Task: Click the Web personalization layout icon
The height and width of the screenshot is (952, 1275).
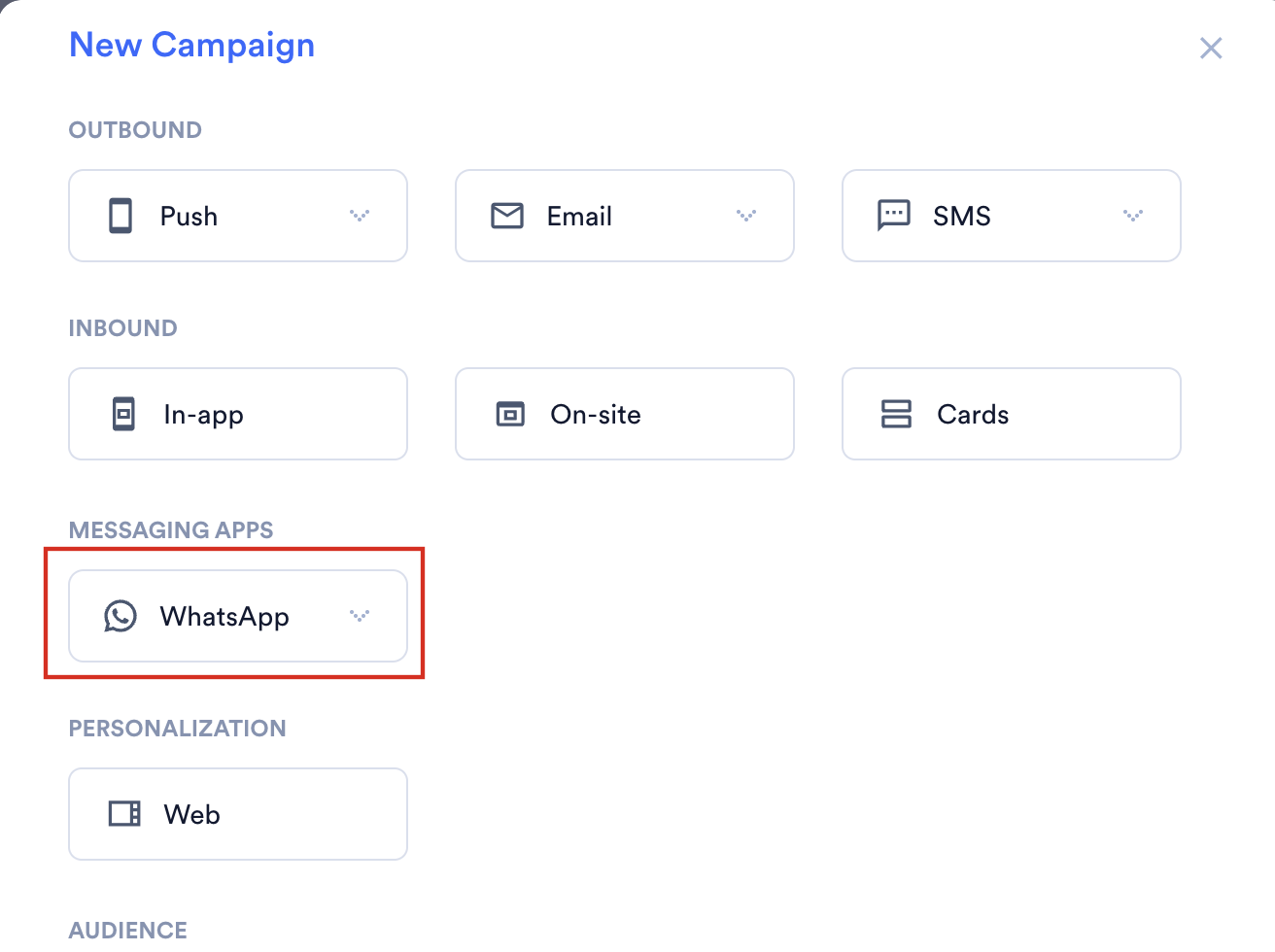Action: click(x=124, y=814)
